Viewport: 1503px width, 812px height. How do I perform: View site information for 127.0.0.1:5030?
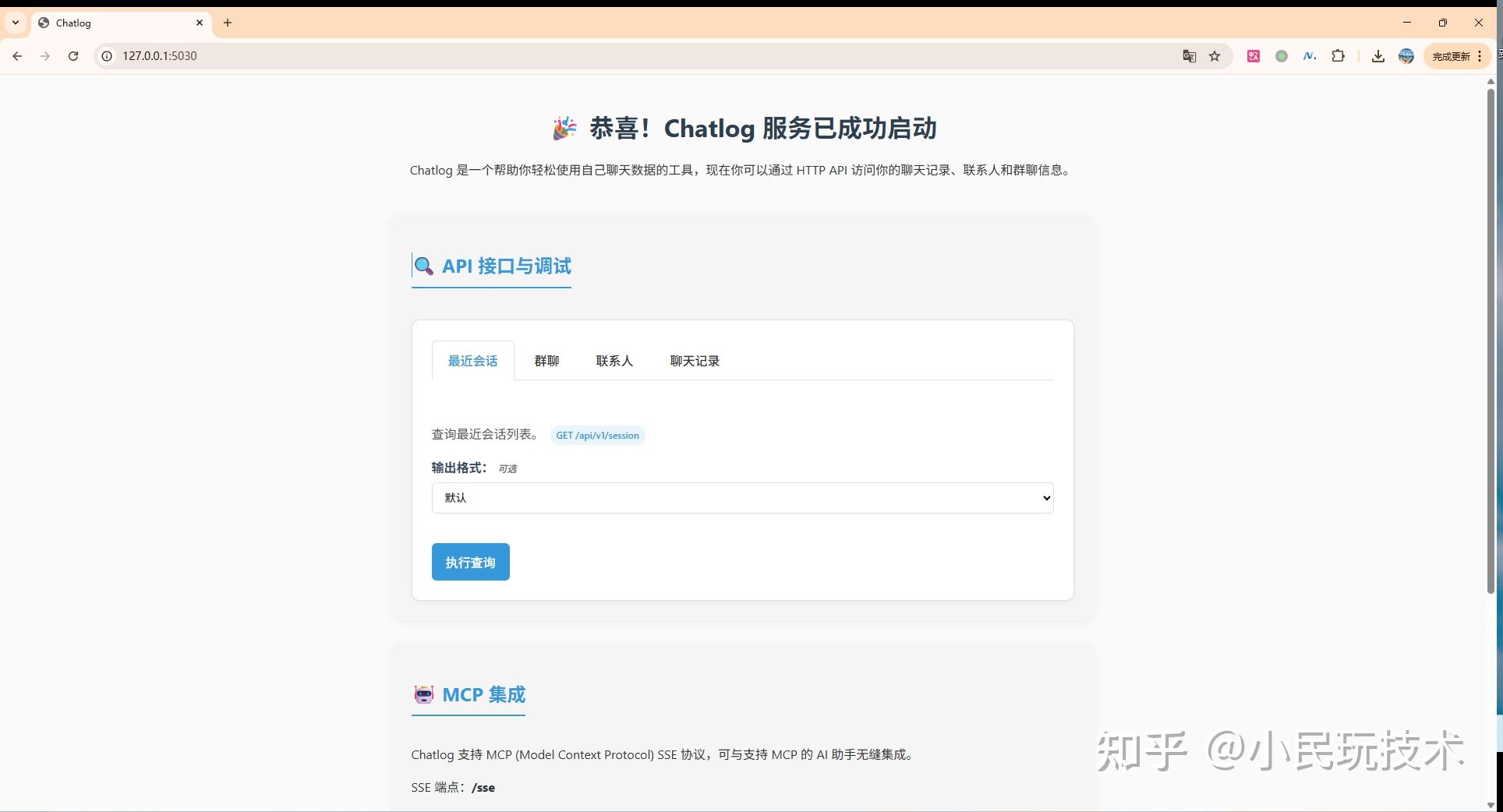click(x=105, y=55)
